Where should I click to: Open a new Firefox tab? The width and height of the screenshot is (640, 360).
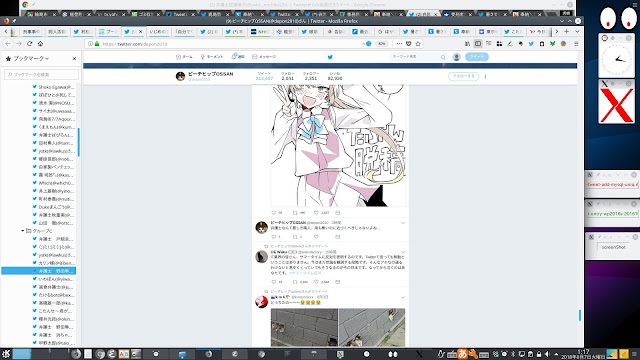(567, 31)
